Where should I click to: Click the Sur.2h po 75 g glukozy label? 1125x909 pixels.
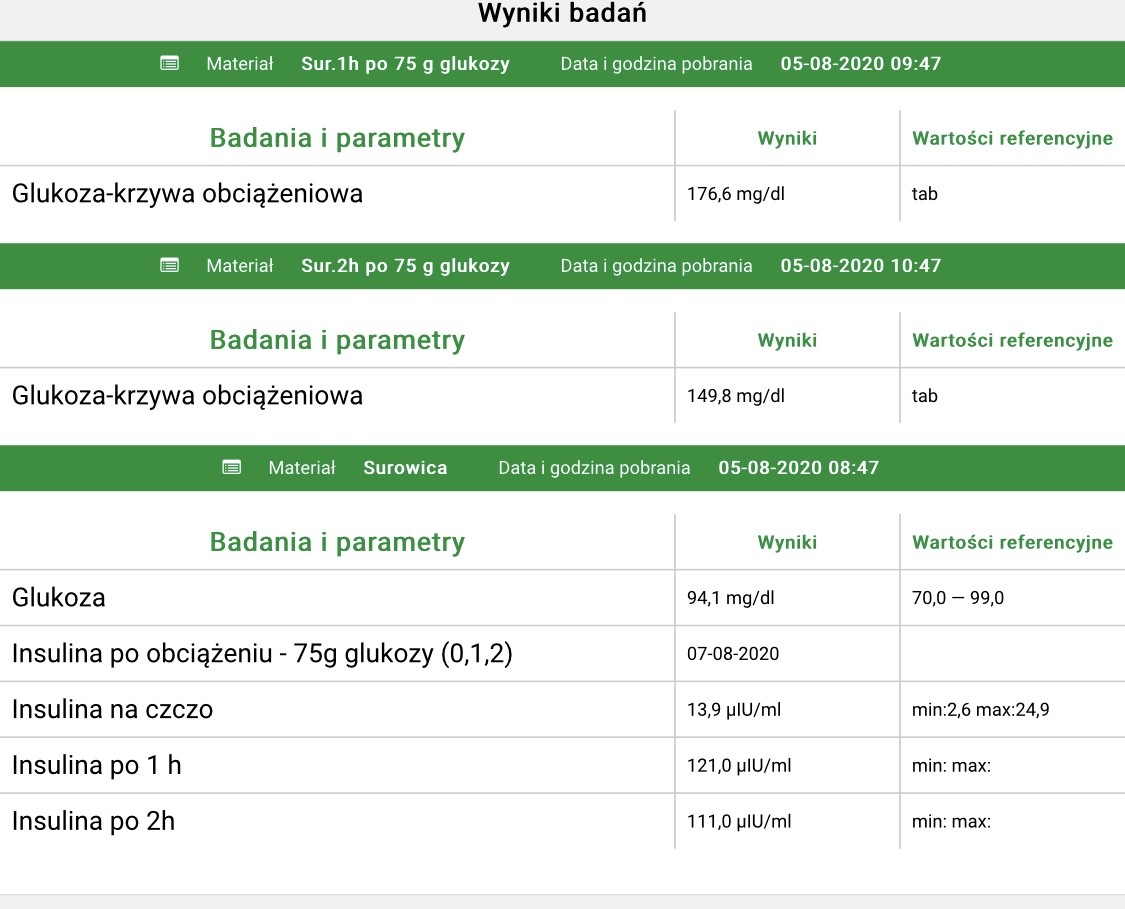405,266
